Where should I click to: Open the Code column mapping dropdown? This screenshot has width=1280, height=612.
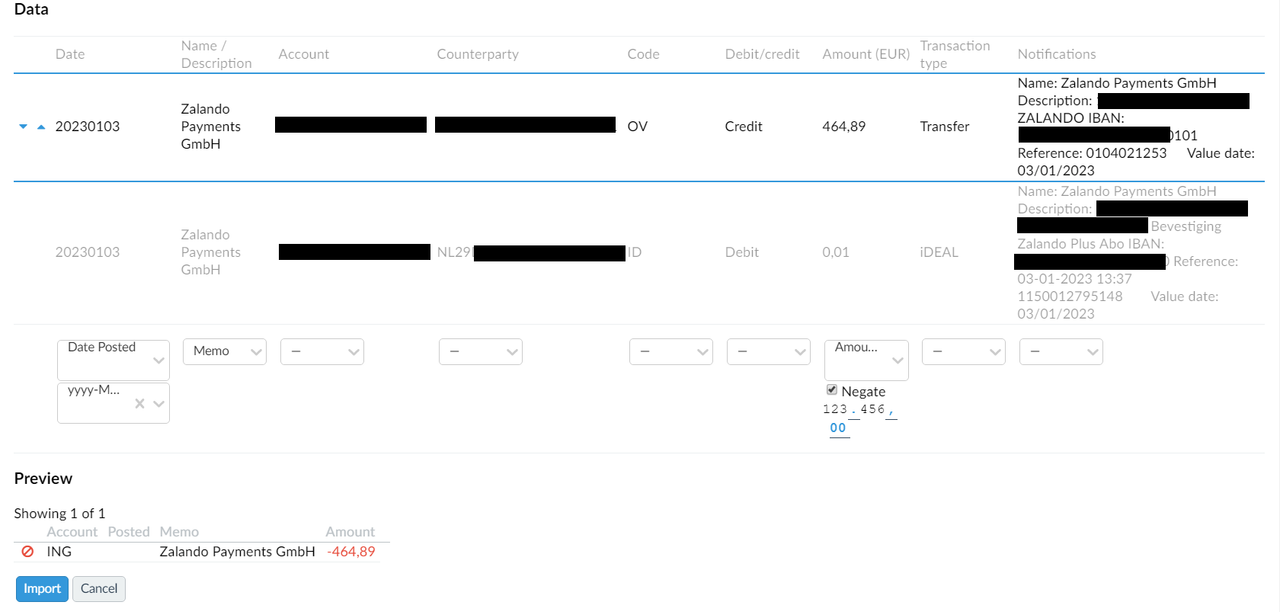tap(671, 351)
